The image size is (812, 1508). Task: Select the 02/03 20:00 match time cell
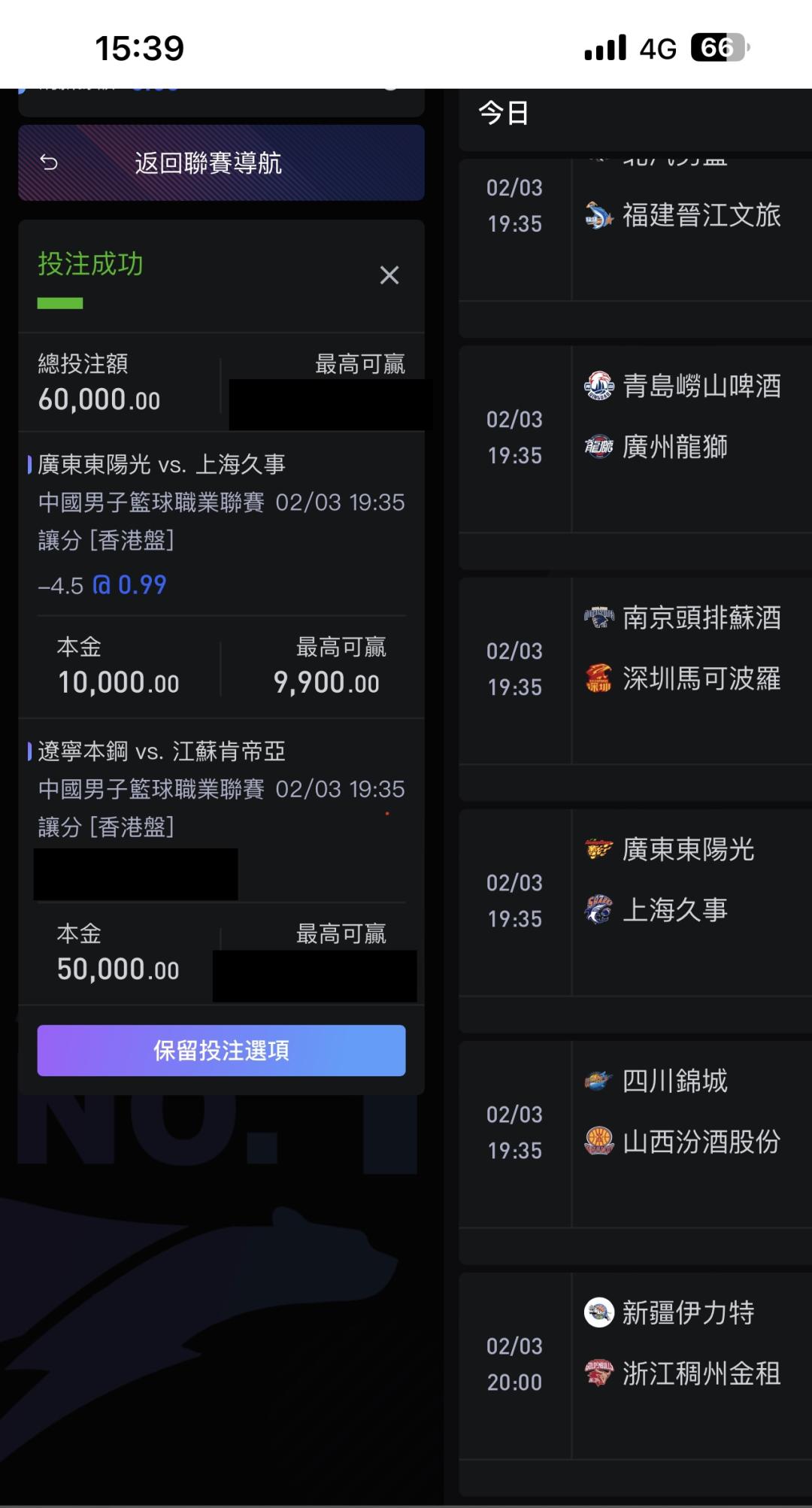pyautogui.click(x=514, y=1364)
